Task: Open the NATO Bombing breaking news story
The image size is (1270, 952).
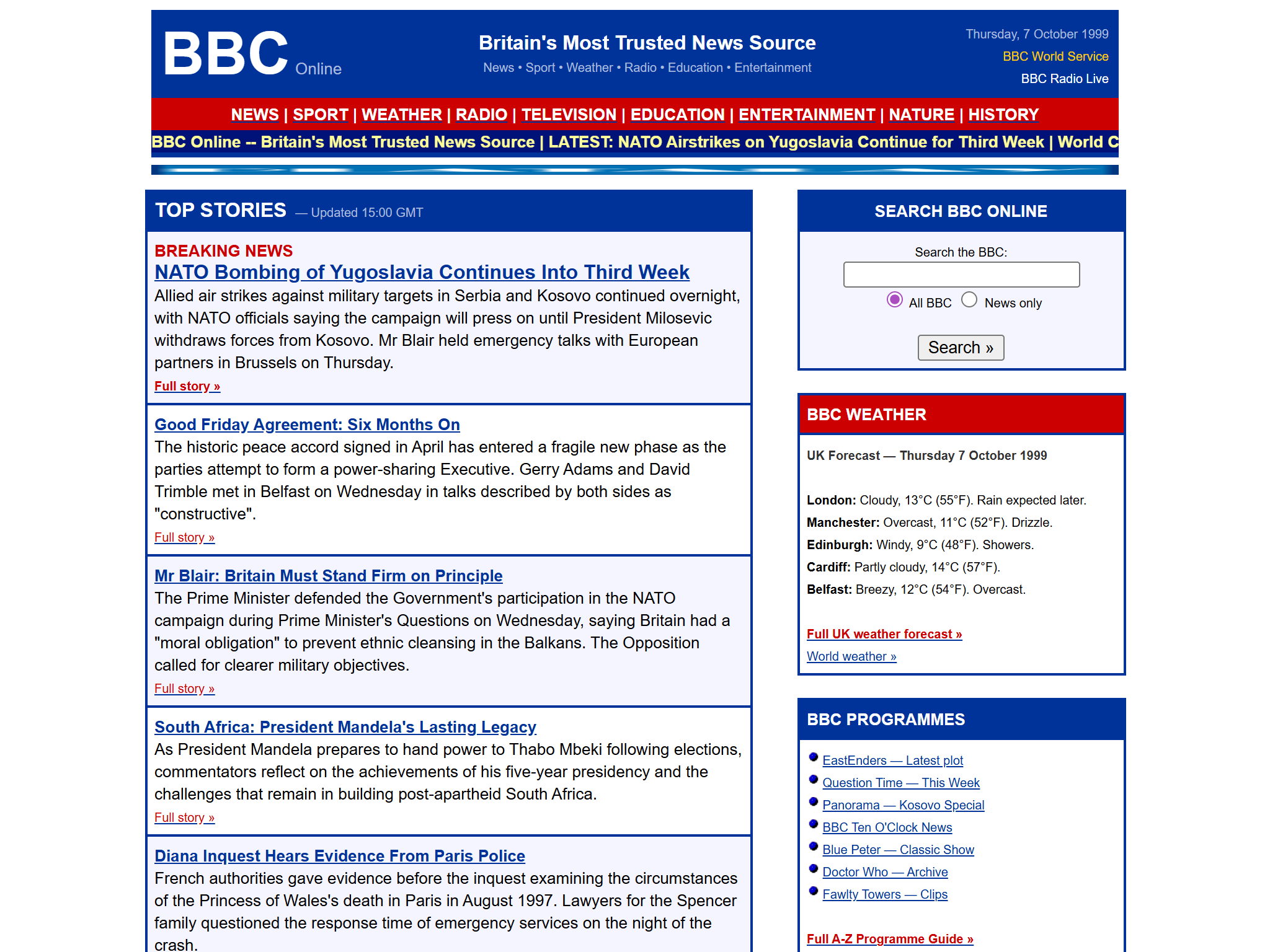Action: pos(421,272)
